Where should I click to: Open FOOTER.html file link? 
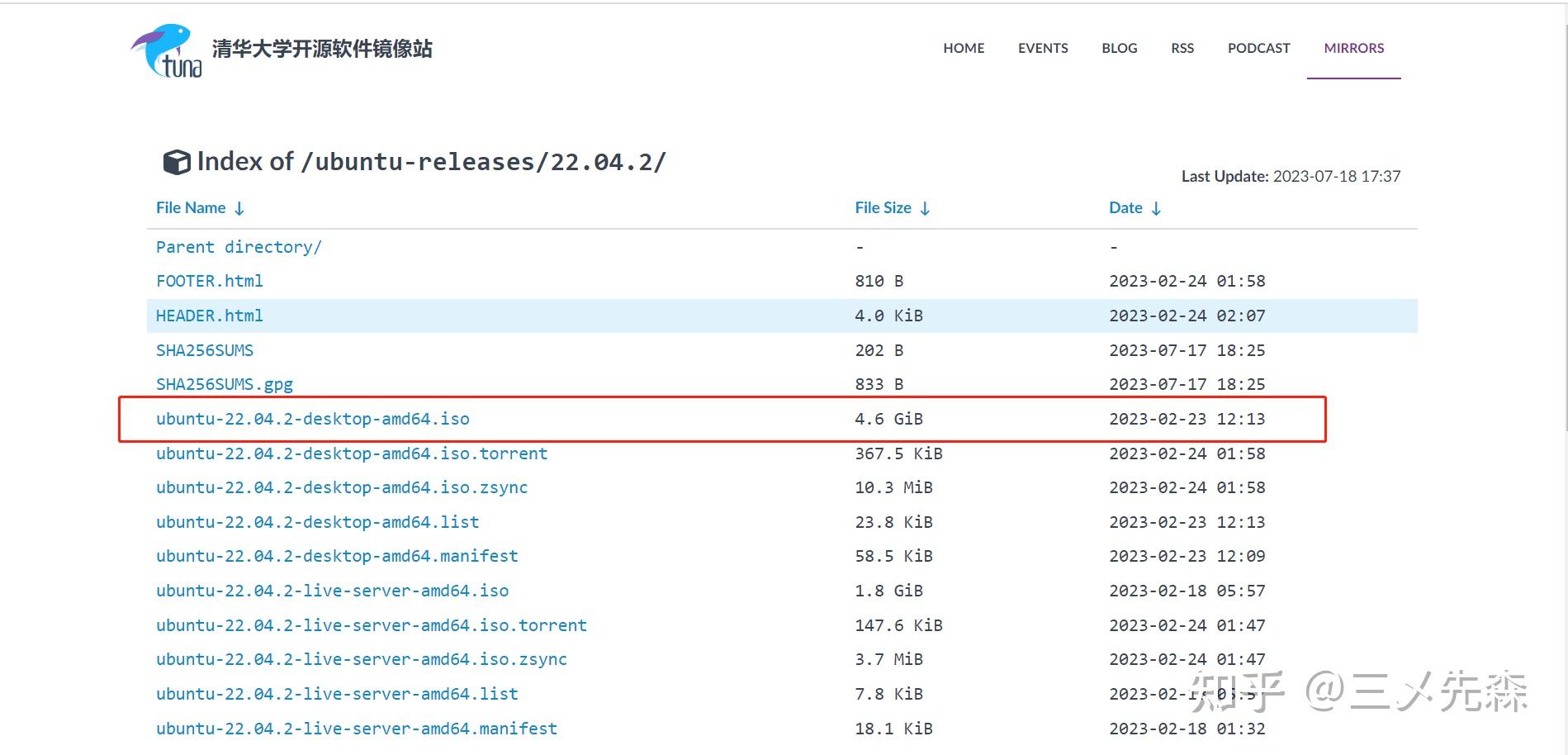click(x=210, y=281)
